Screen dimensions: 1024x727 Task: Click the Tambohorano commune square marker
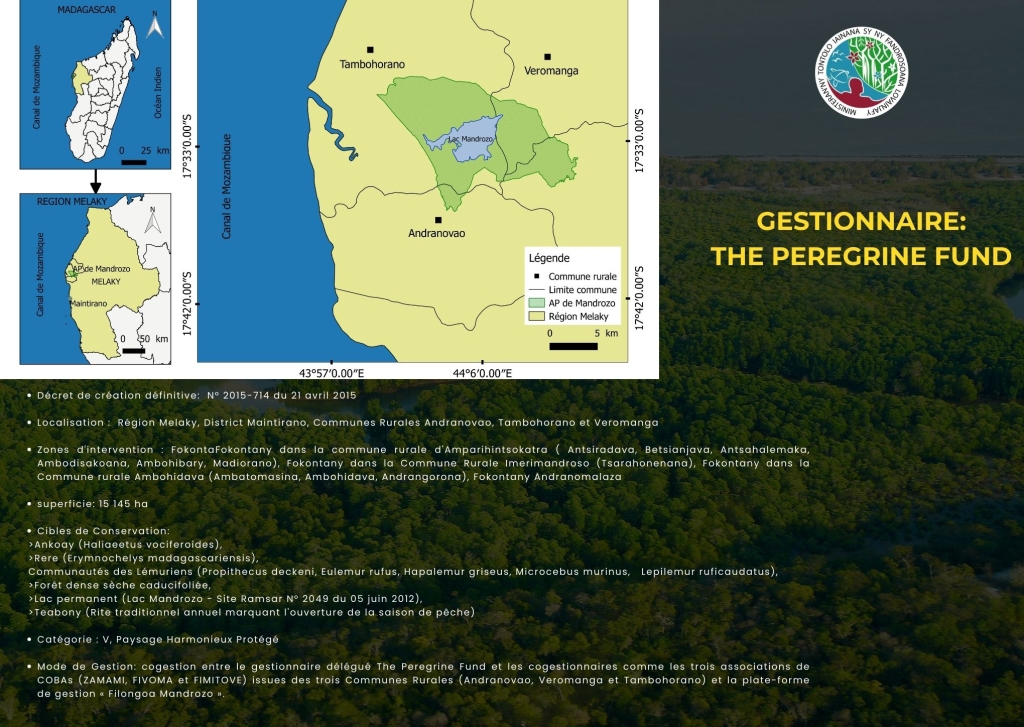(370, 50)
